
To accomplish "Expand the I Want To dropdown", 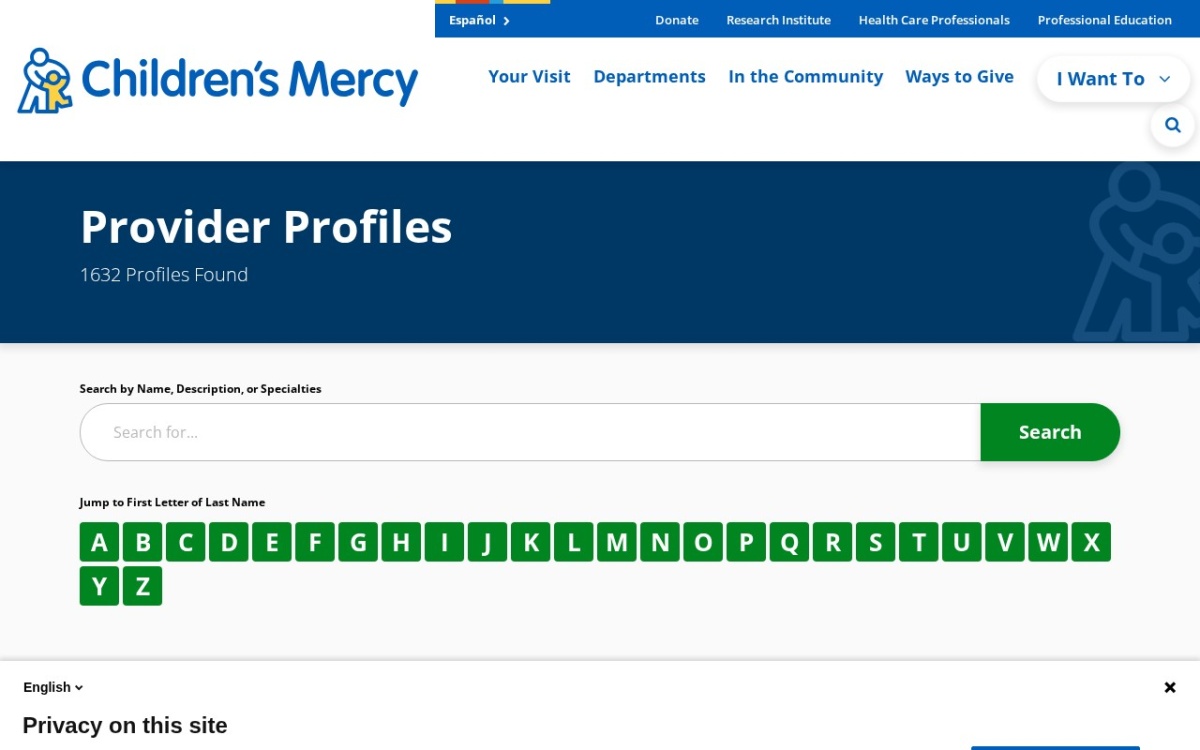I will click(1113, 79).
